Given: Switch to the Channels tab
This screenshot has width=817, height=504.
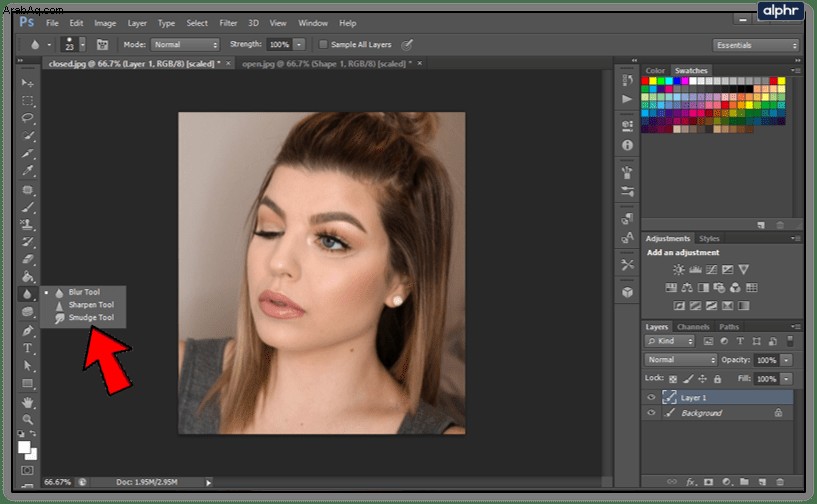Looking at the screenshot, I should [x=693, y=327].
